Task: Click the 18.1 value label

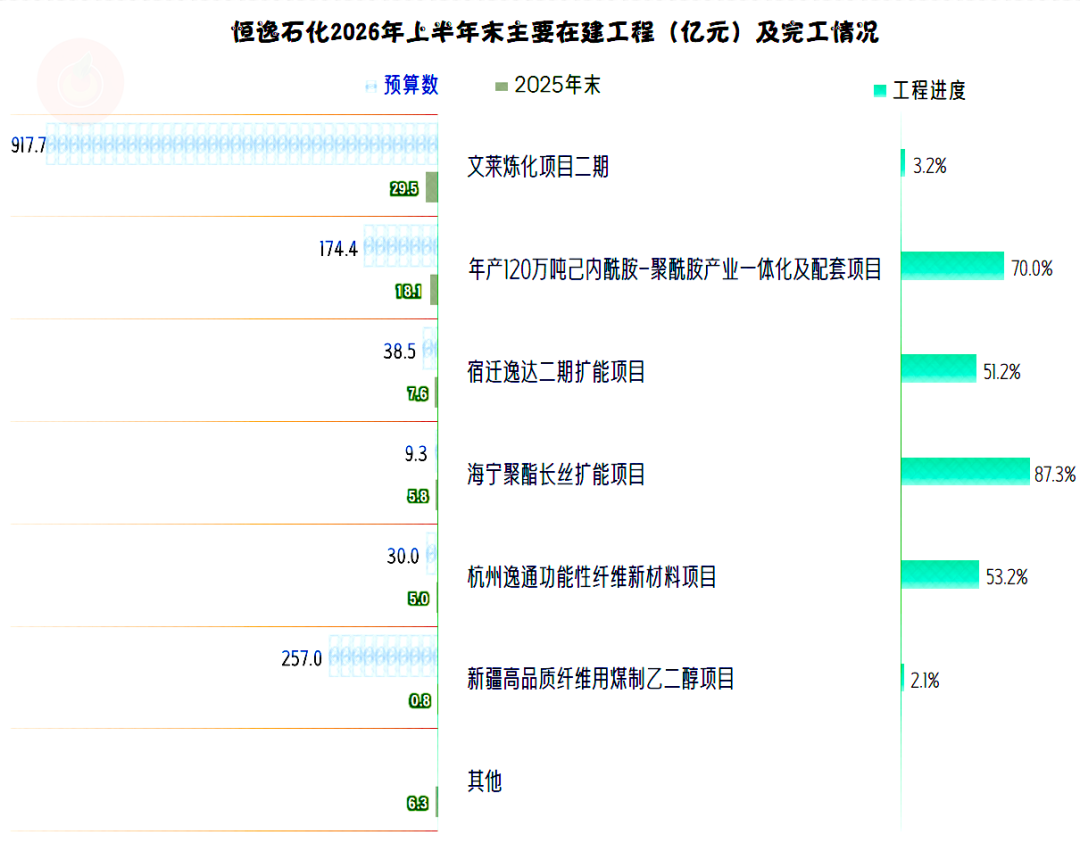Action: click(408, 291)
